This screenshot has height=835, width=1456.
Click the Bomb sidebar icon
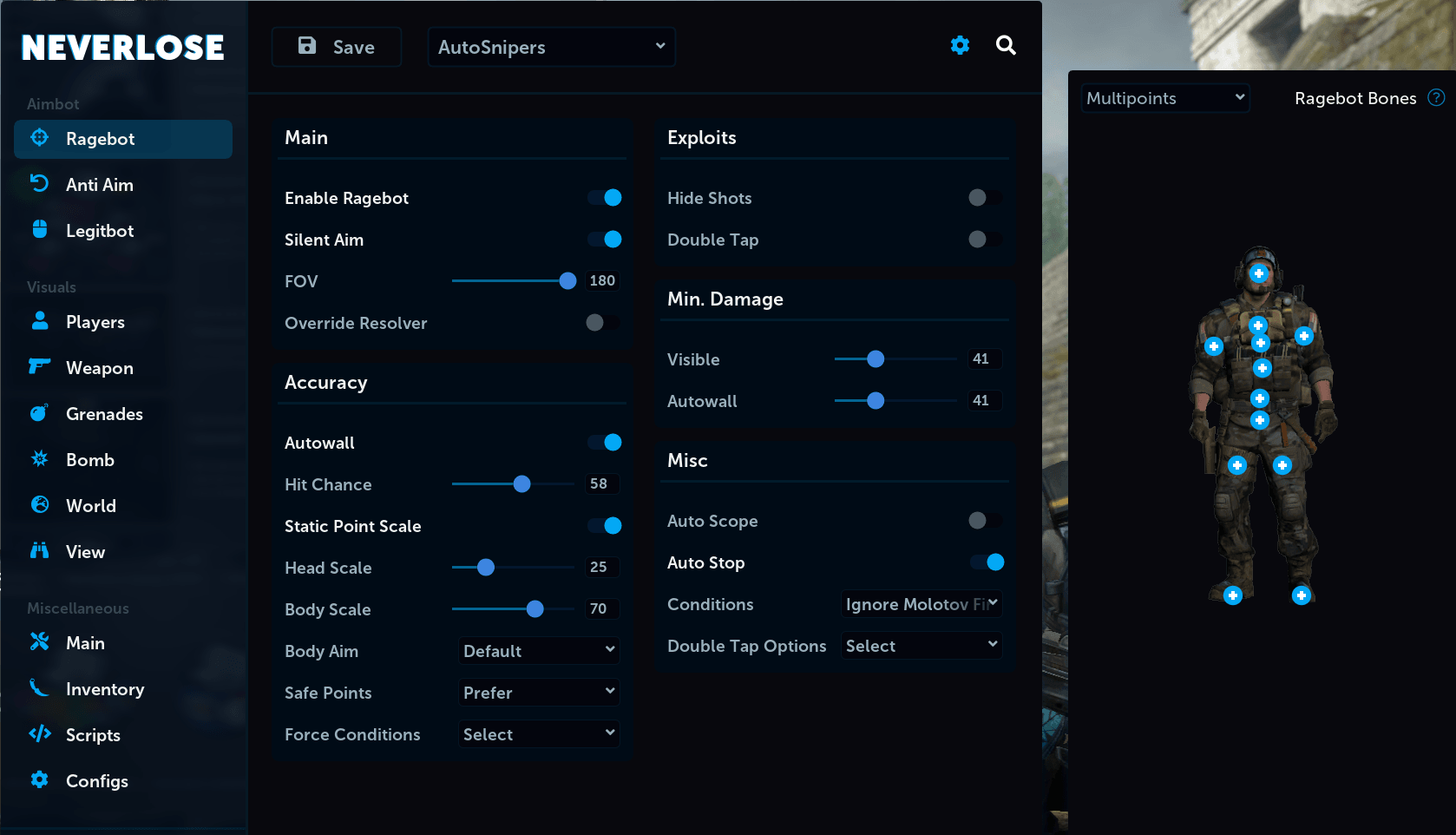pos(40,458)
